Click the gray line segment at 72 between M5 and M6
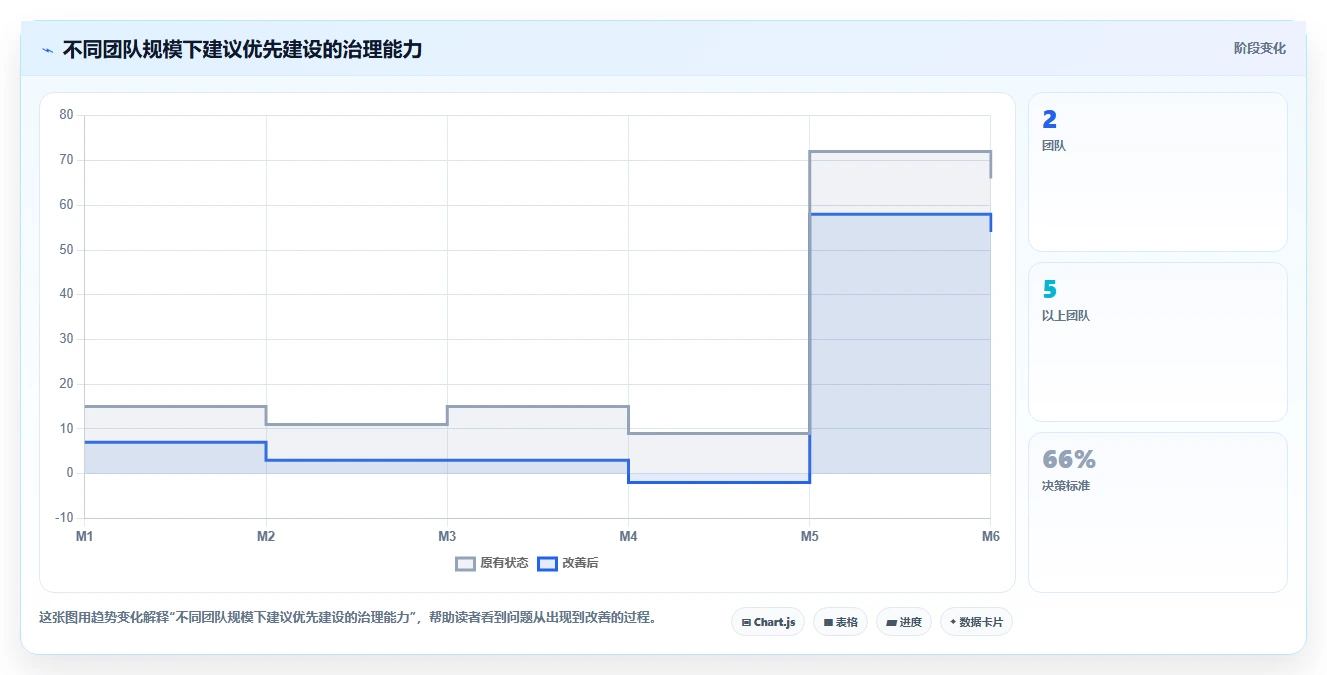Screen dimensions: 1327x675 [x=900, y=151]
